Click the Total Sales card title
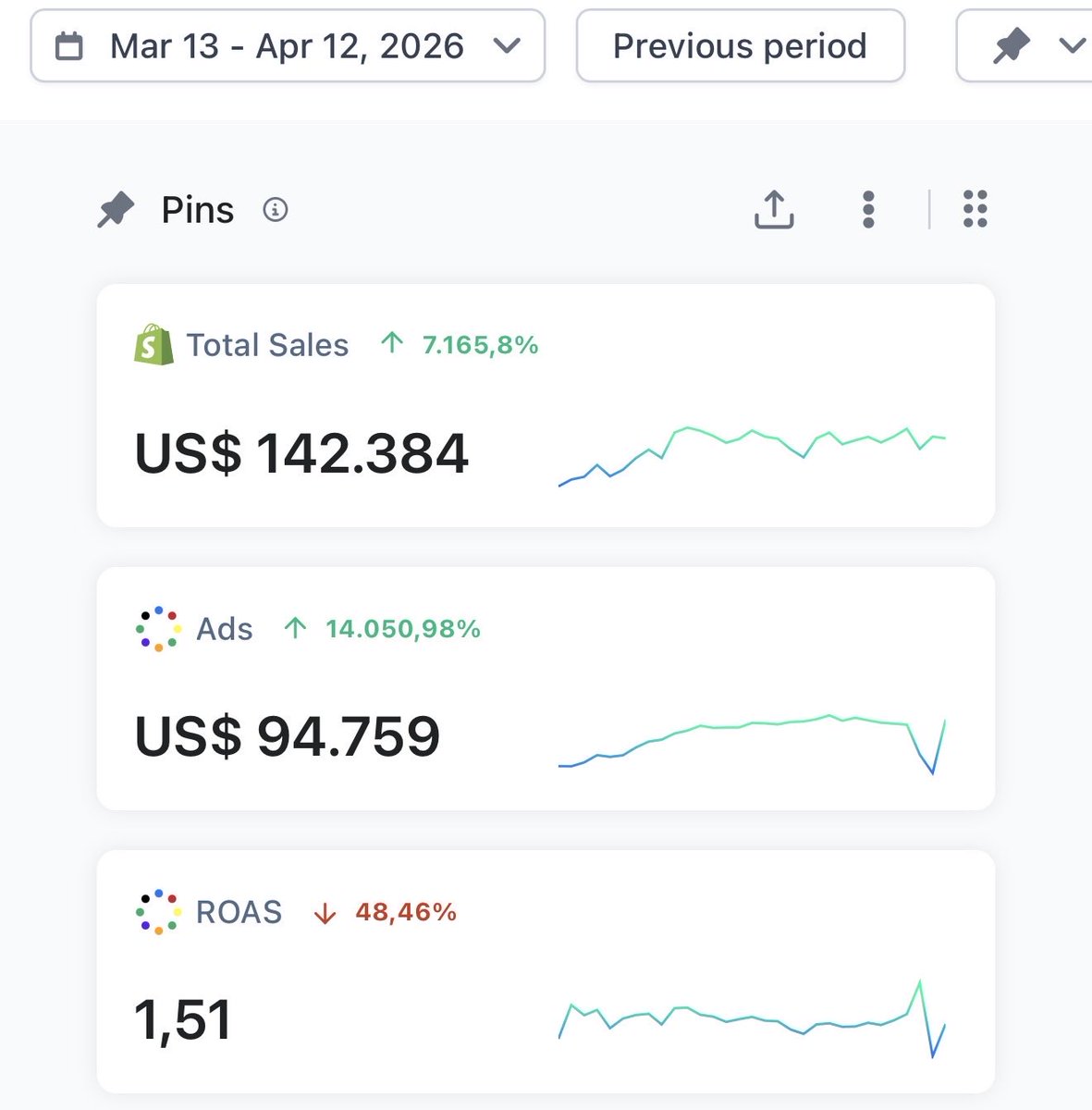The height and width of the screenshot is (1110, 1092). pos(267,345)
